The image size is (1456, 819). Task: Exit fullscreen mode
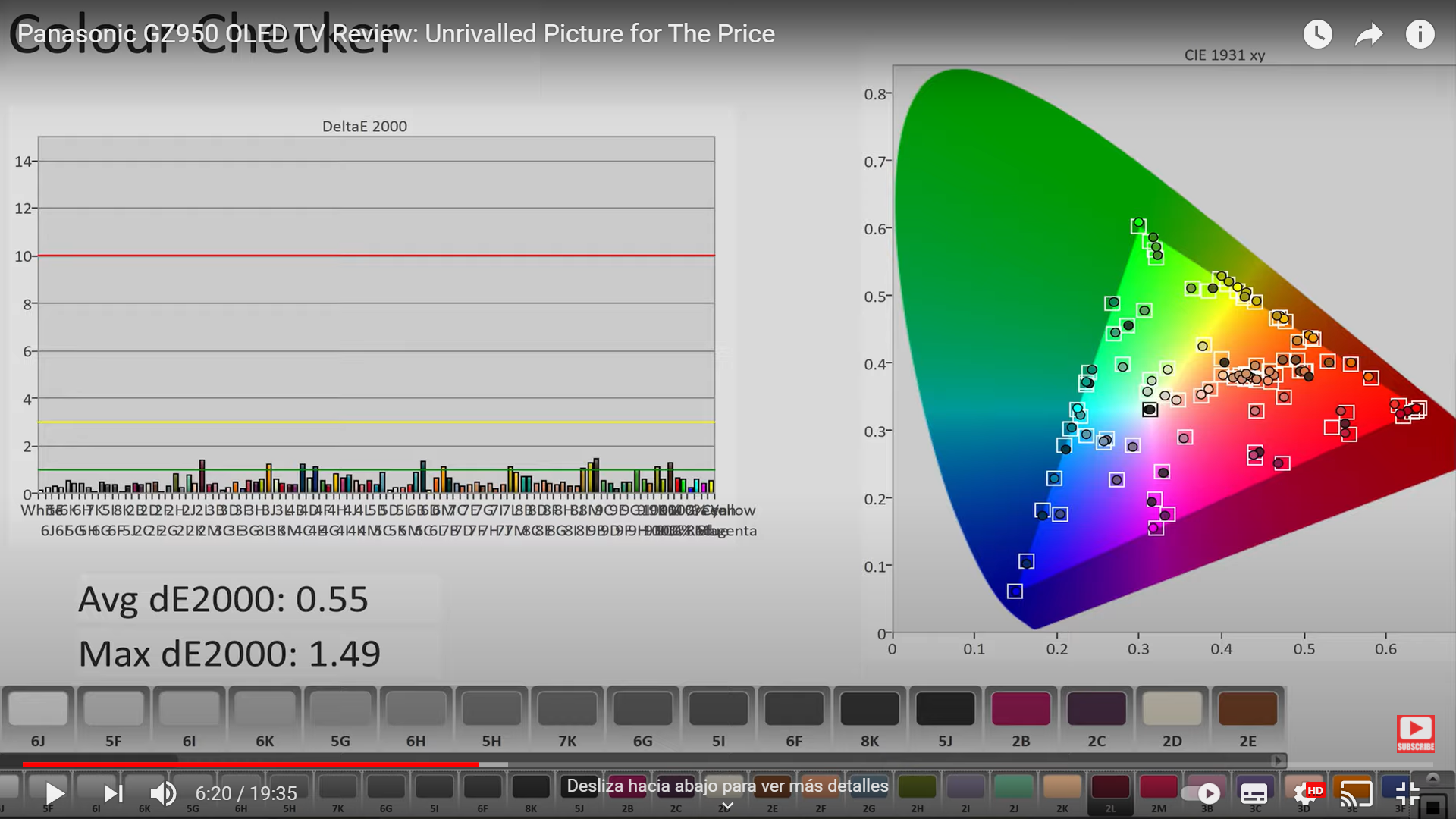point(1407,793)
